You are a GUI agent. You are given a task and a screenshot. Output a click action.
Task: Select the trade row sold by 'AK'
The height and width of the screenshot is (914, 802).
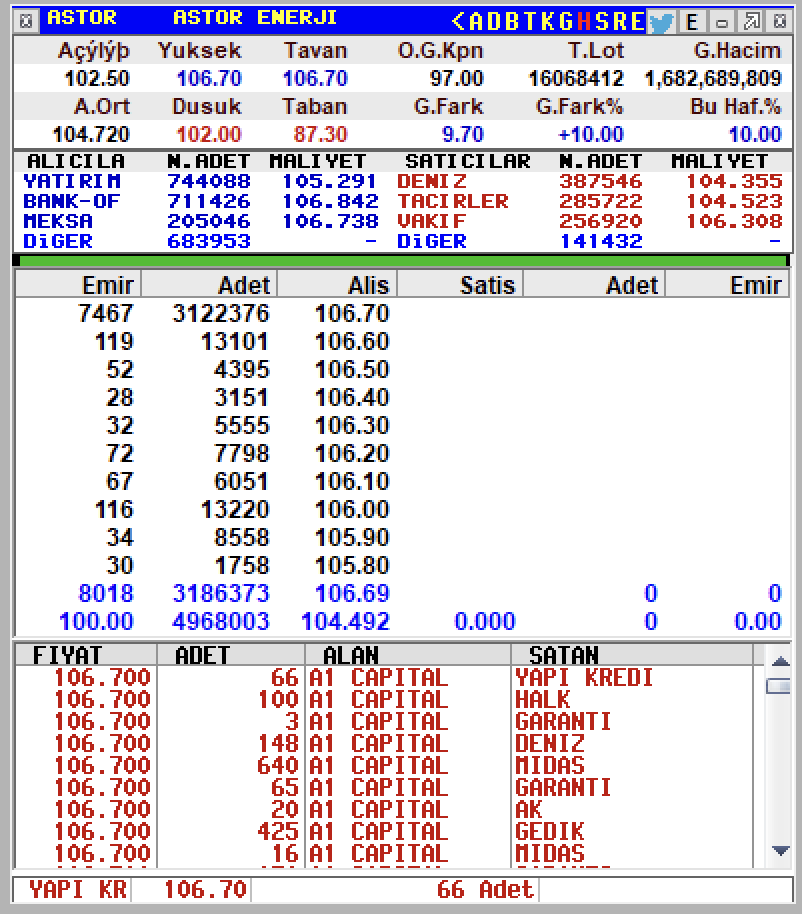(x=385, y=809)
